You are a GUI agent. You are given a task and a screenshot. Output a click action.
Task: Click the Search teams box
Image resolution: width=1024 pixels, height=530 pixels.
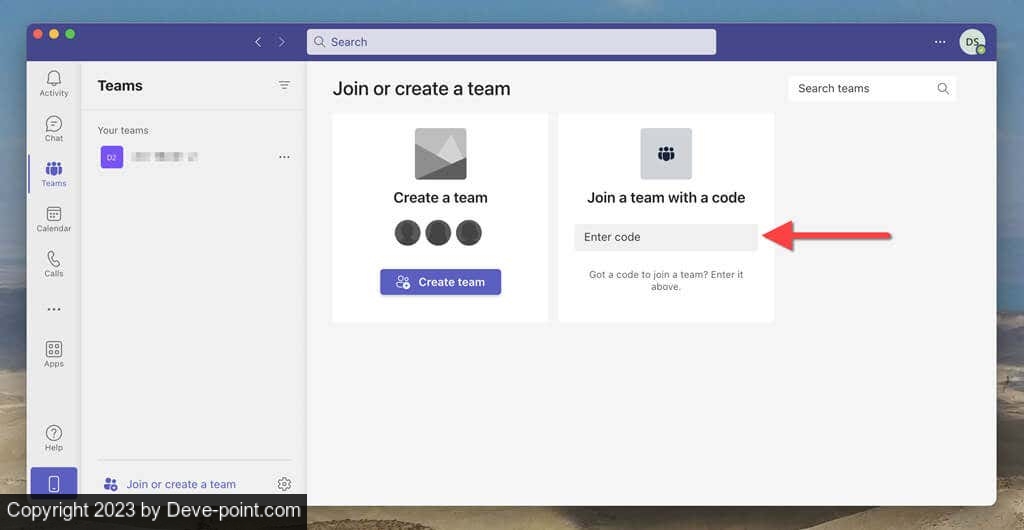[x=864, y=88]
